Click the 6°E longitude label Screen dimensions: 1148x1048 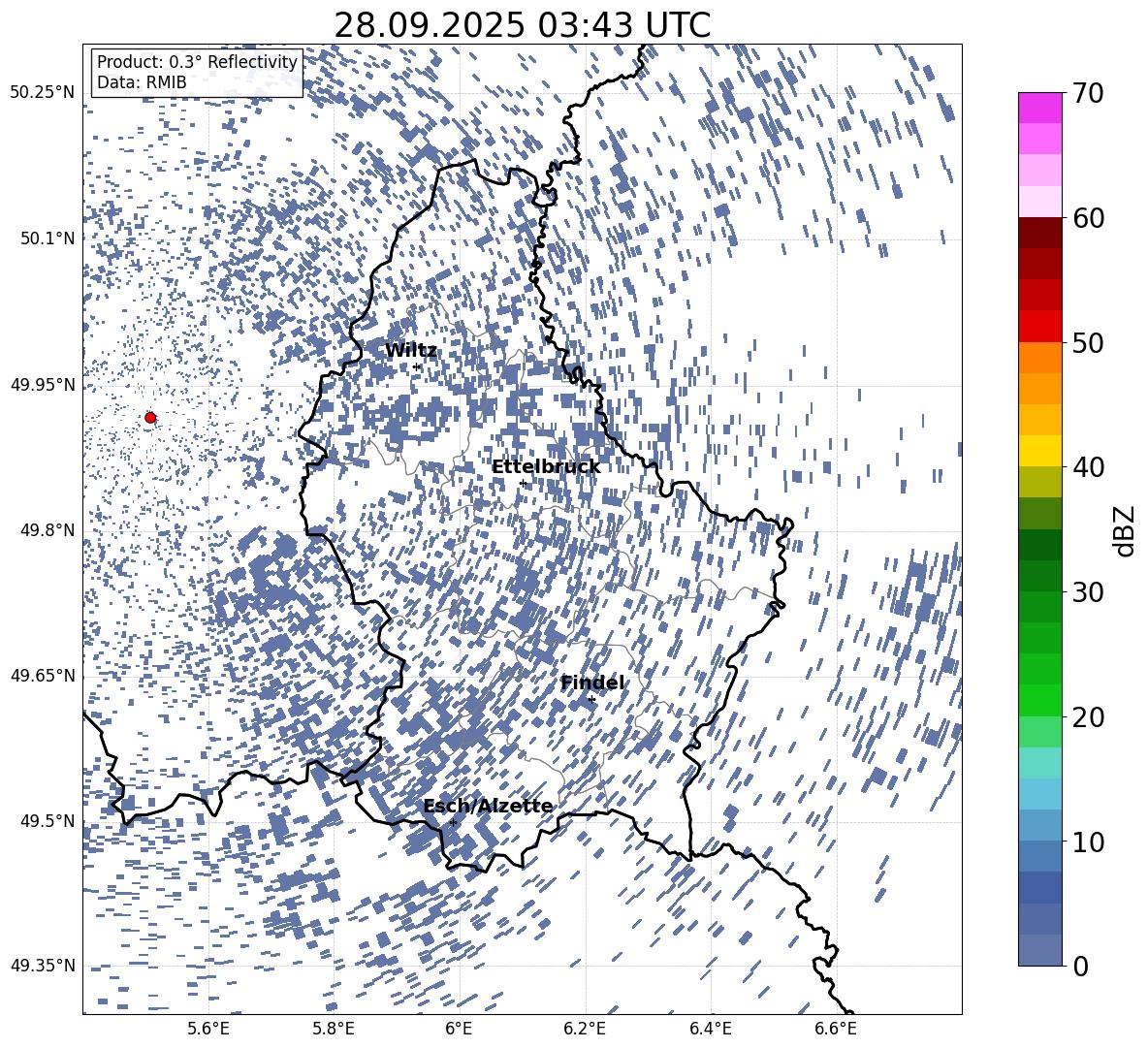[x=459, y=1029]
